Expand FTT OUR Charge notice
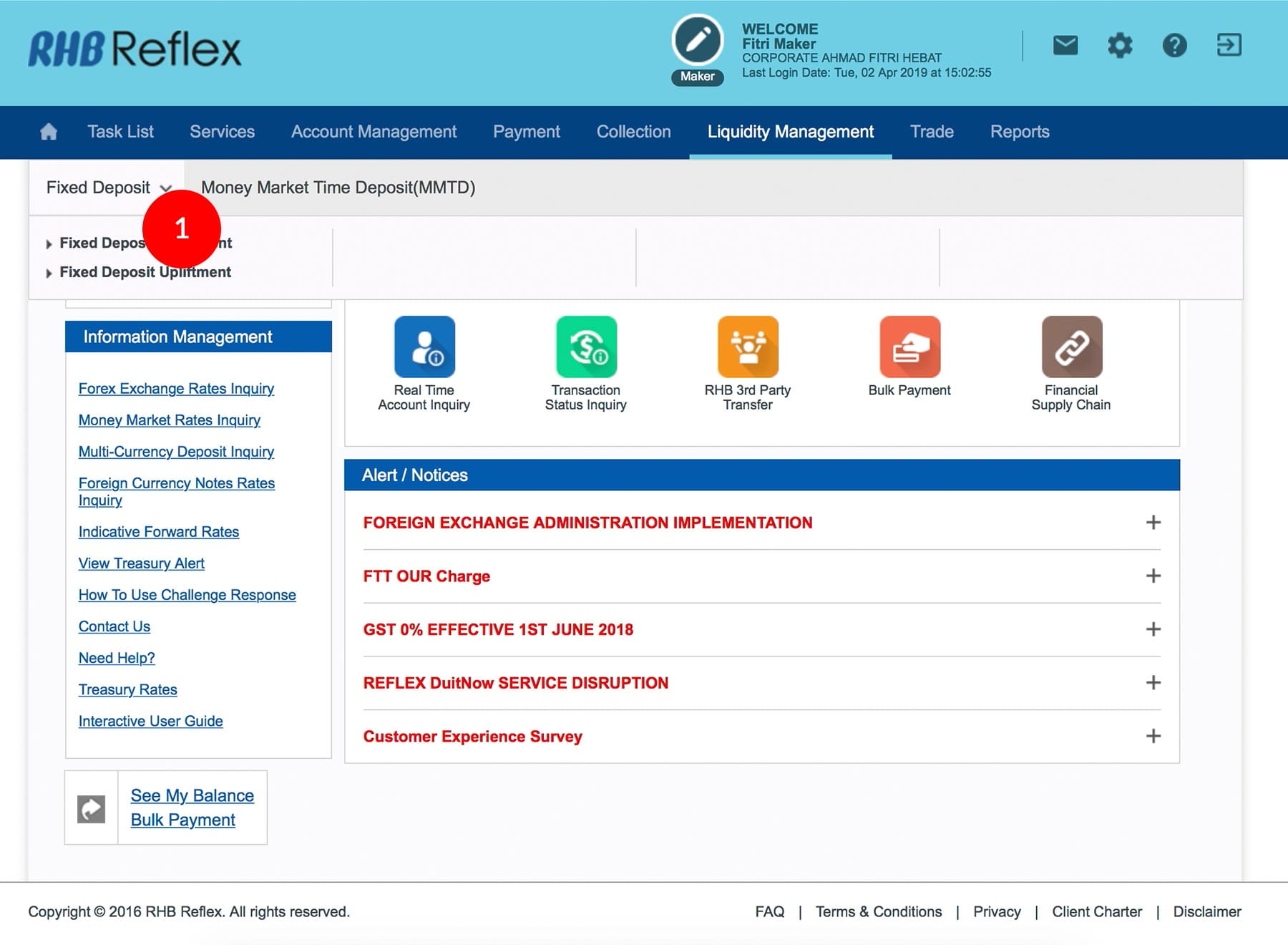The image size is (1288, 945). click(1153, 576)
